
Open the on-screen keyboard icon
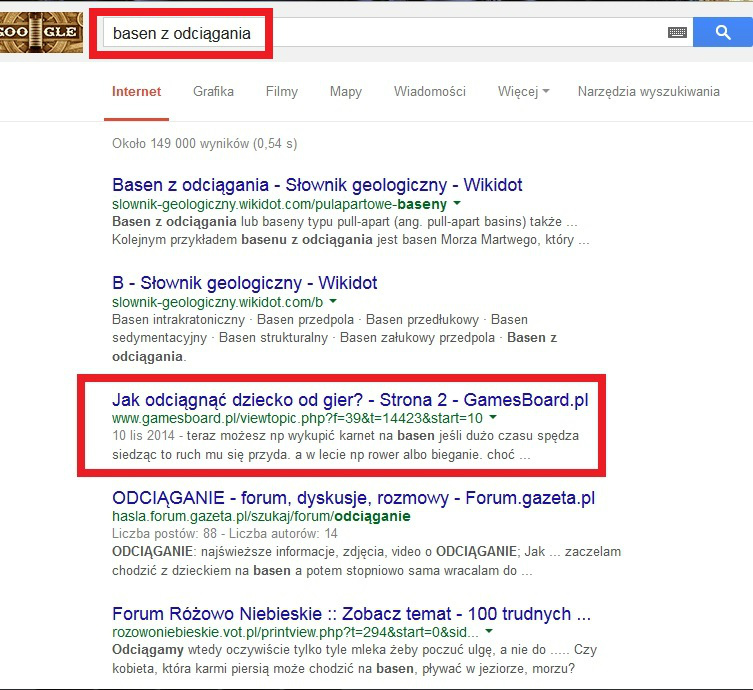coord(677,32)
